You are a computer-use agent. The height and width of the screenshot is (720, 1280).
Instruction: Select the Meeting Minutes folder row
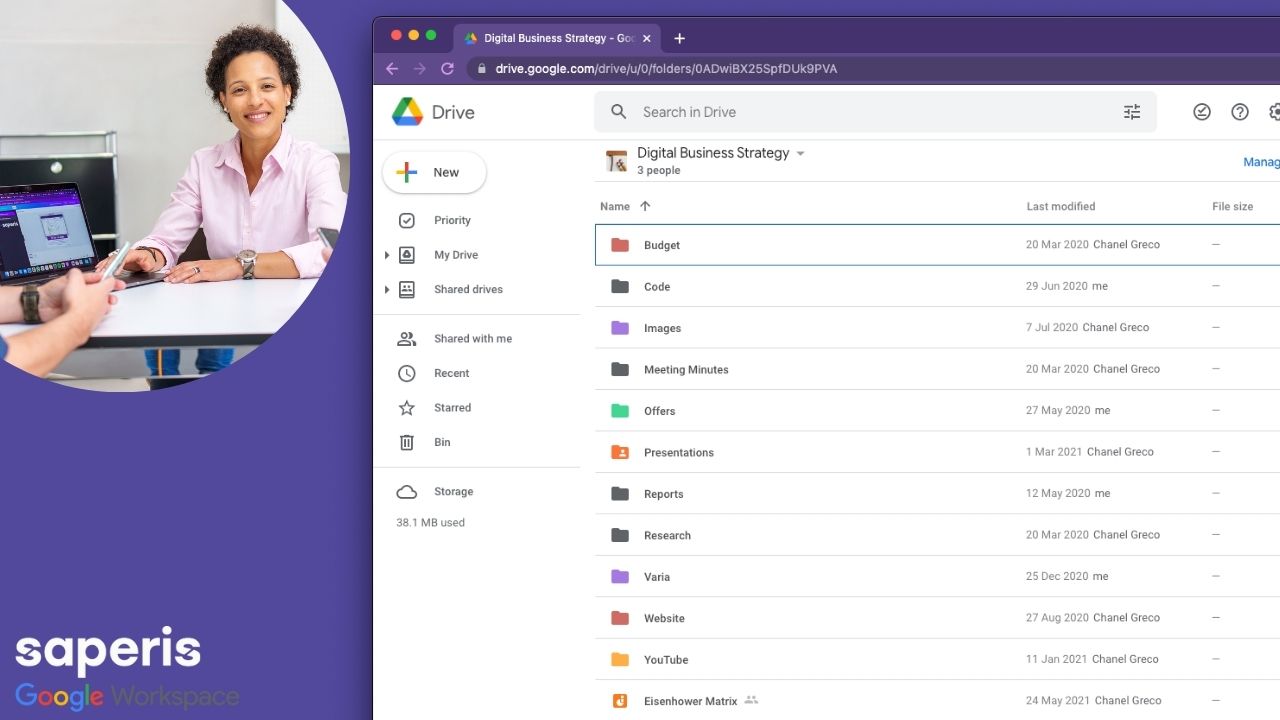point(937,369)
